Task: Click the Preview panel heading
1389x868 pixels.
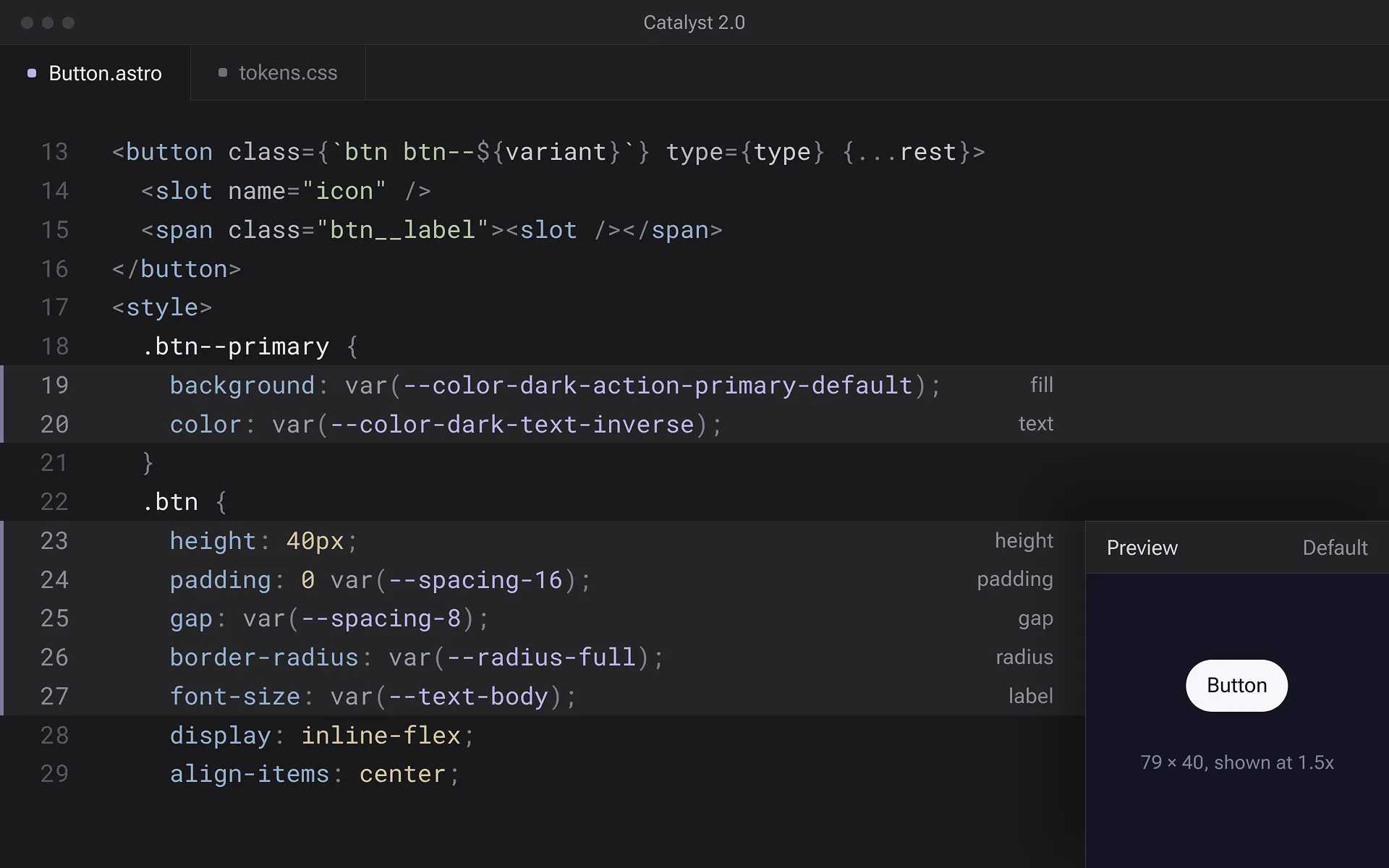Action: [1142, 548]
